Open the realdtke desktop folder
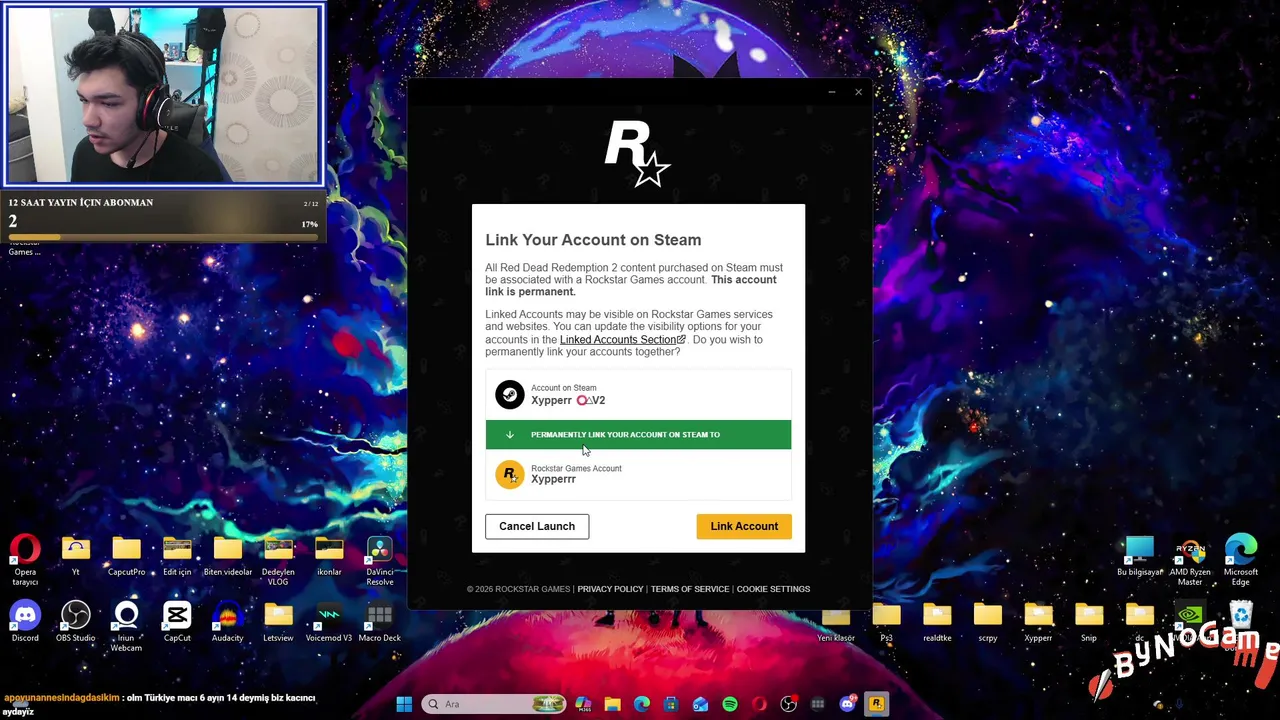 coord(937,622)
